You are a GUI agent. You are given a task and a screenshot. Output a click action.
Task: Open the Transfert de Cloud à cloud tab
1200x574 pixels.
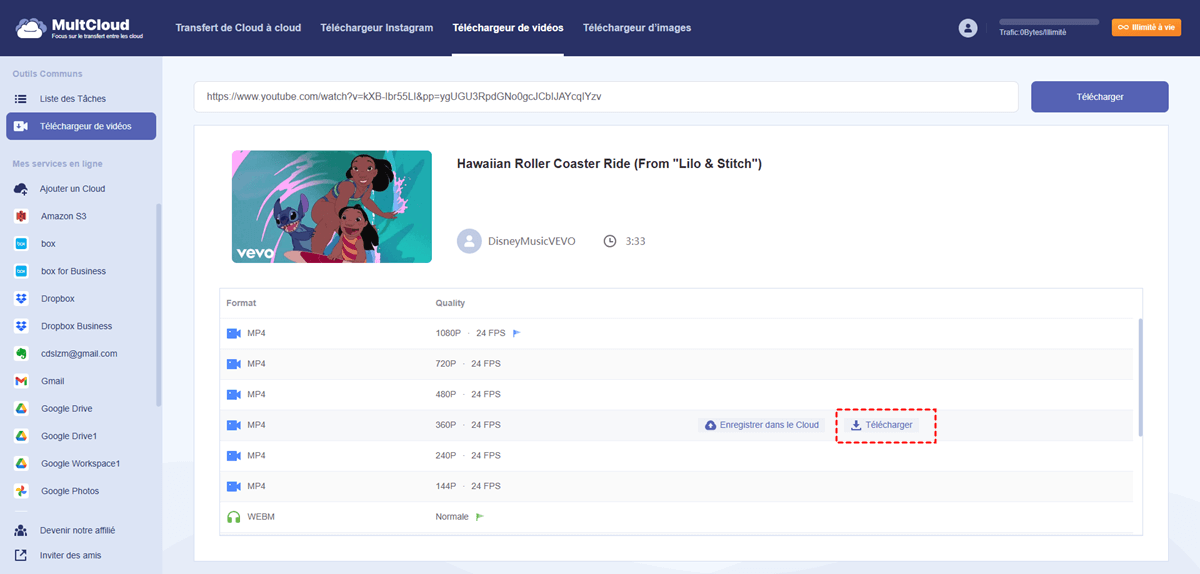[238, 28]
